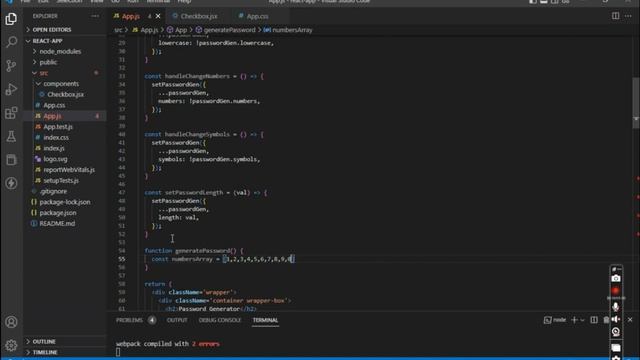
Task: Open terminal launch profile dropdown arrow
Action: pyautogui.click(x=582, y=320)
